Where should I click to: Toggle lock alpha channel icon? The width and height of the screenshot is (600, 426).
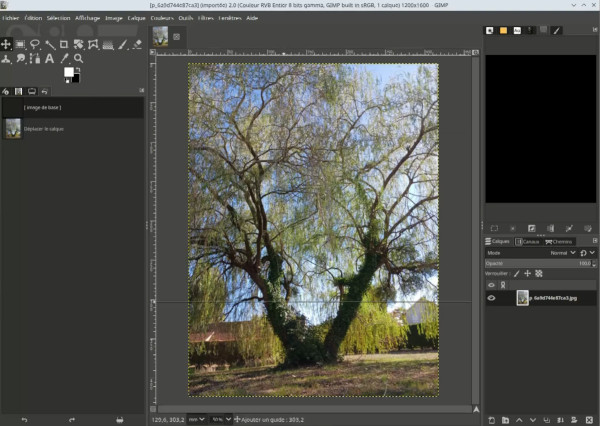pyautogui.click(x=539, y=274)
